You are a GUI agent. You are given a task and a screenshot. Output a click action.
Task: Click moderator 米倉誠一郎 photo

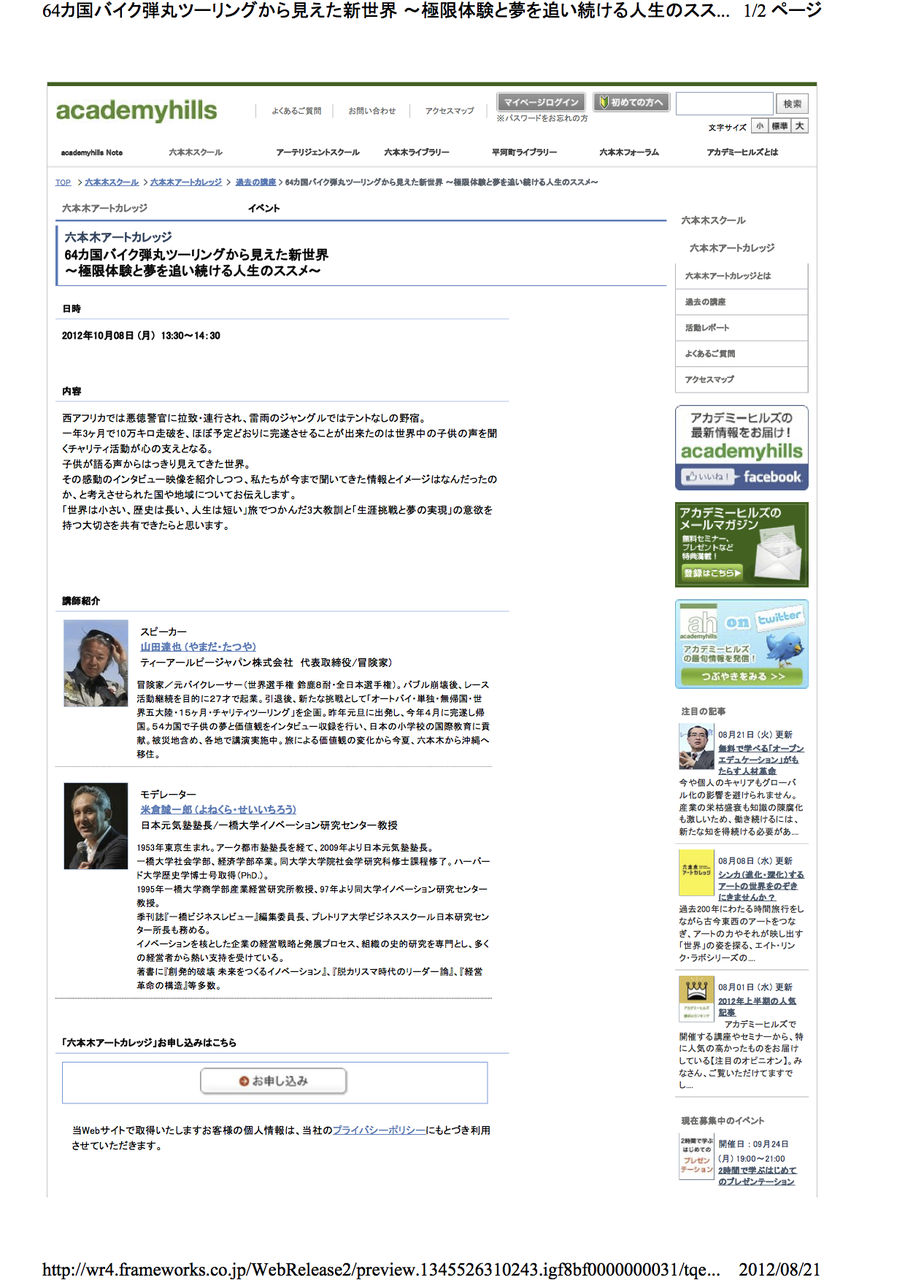click(95, 826)
